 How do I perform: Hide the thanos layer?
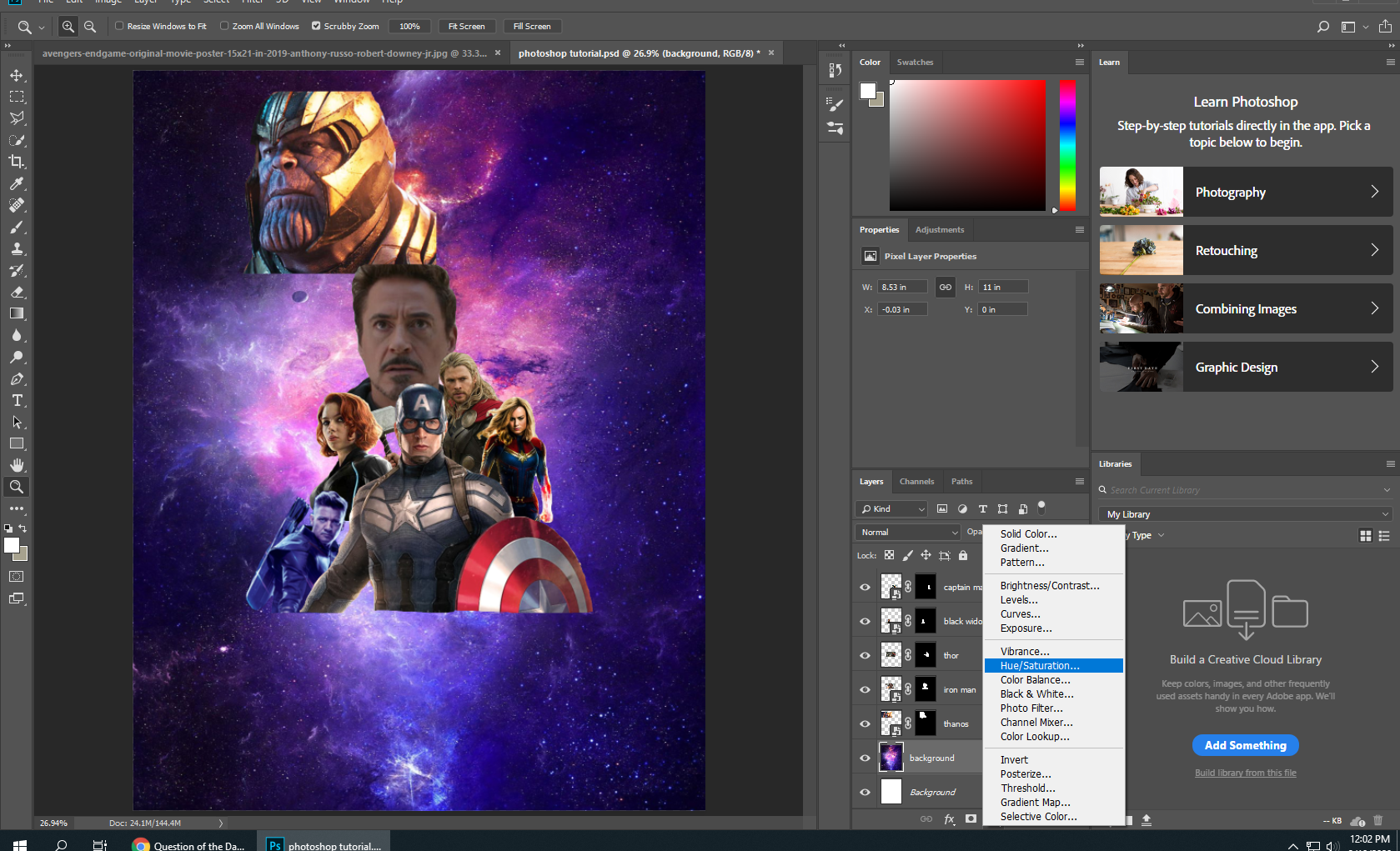click(865, 723)
